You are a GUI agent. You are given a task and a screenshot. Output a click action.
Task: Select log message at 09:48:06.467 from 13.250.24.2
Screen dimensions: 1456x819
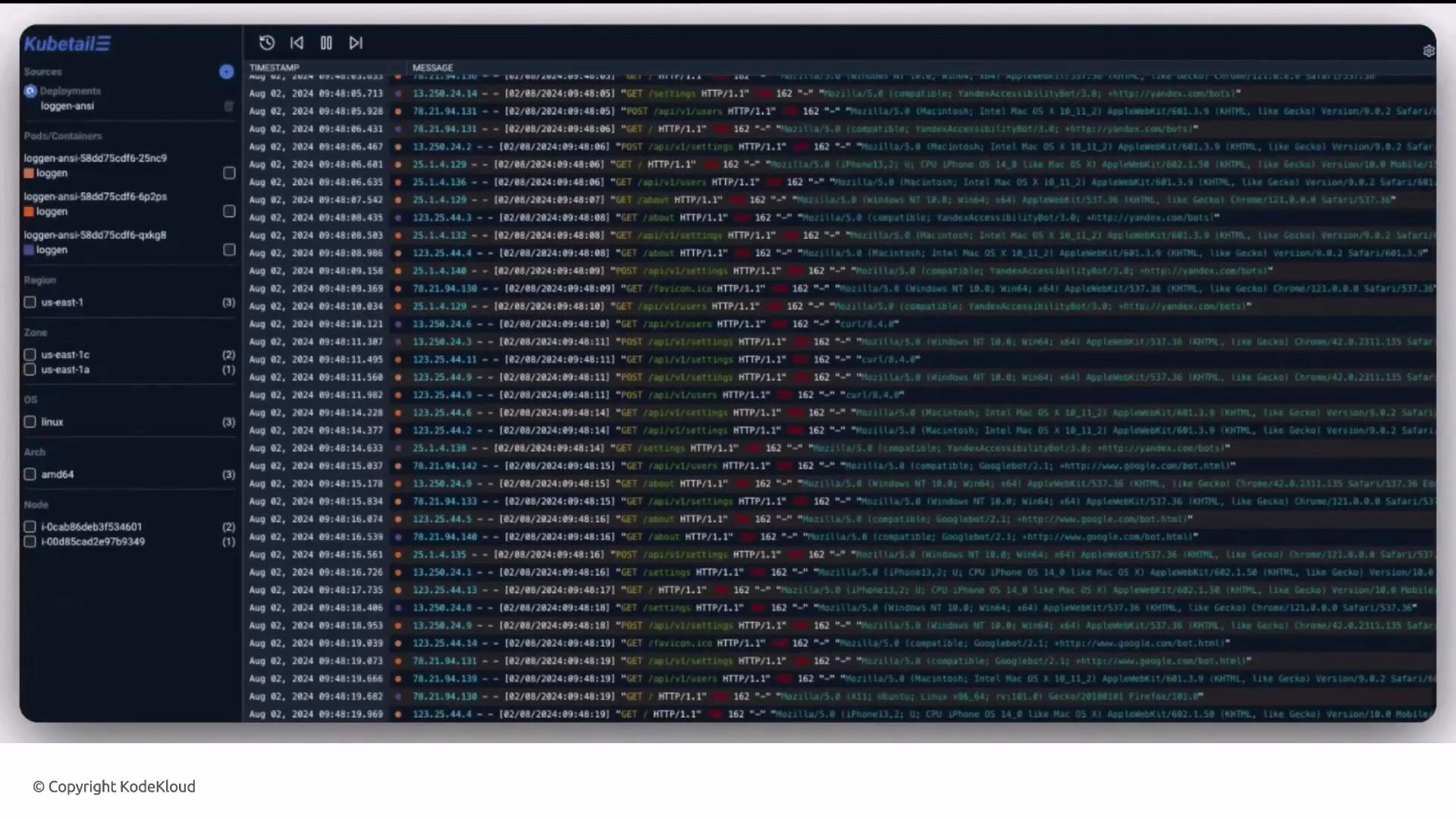pos(924,147)
